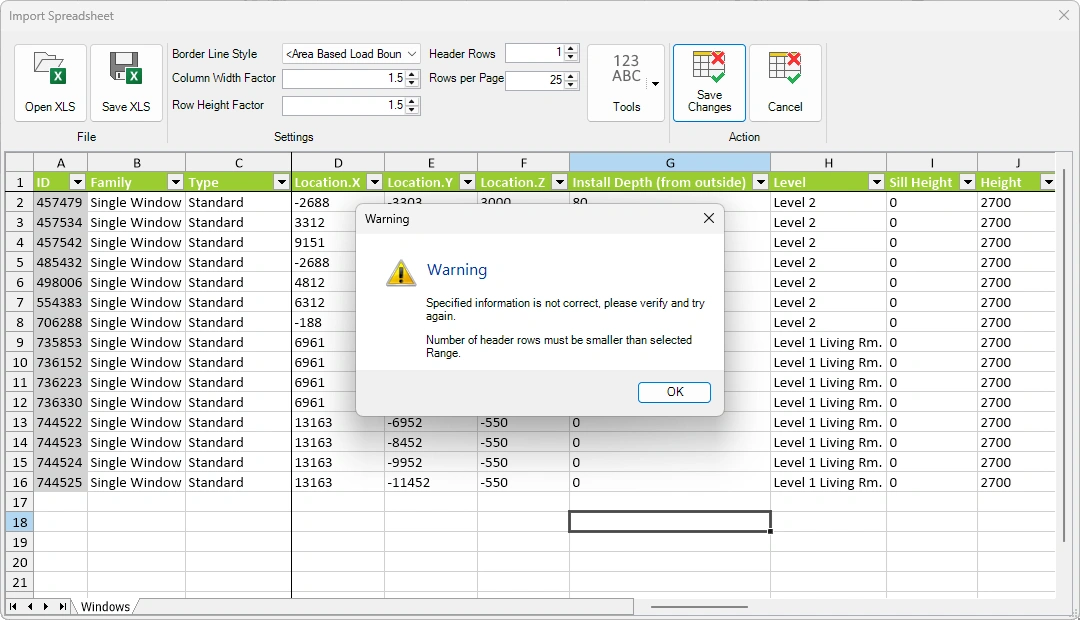Open the Border Line Style dropdown

(x=410, y=54)
